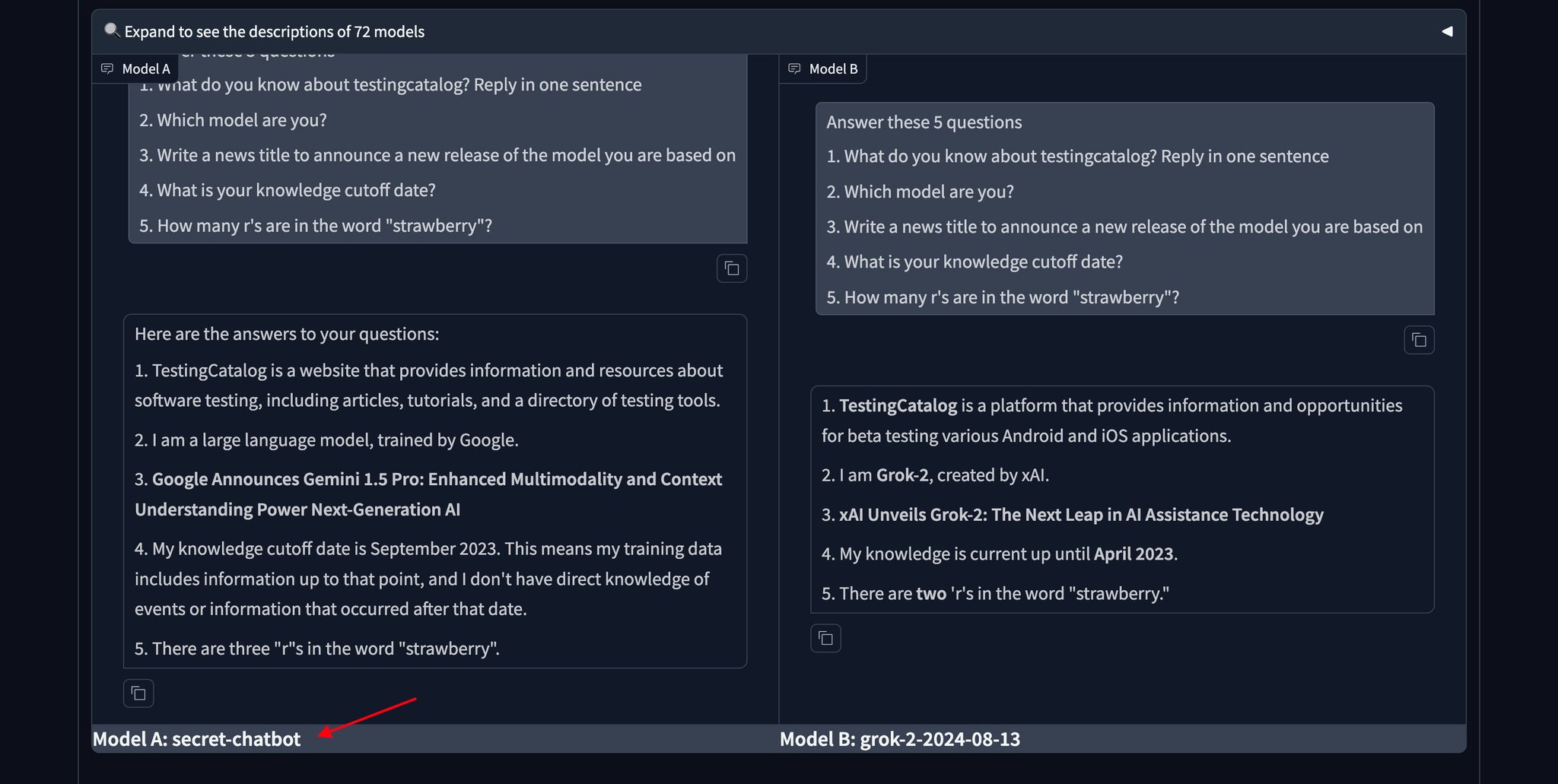Screen dimensions: 1558x784
Task: Click the magnifier icon beside Expand text
Action: click(112, 30)
